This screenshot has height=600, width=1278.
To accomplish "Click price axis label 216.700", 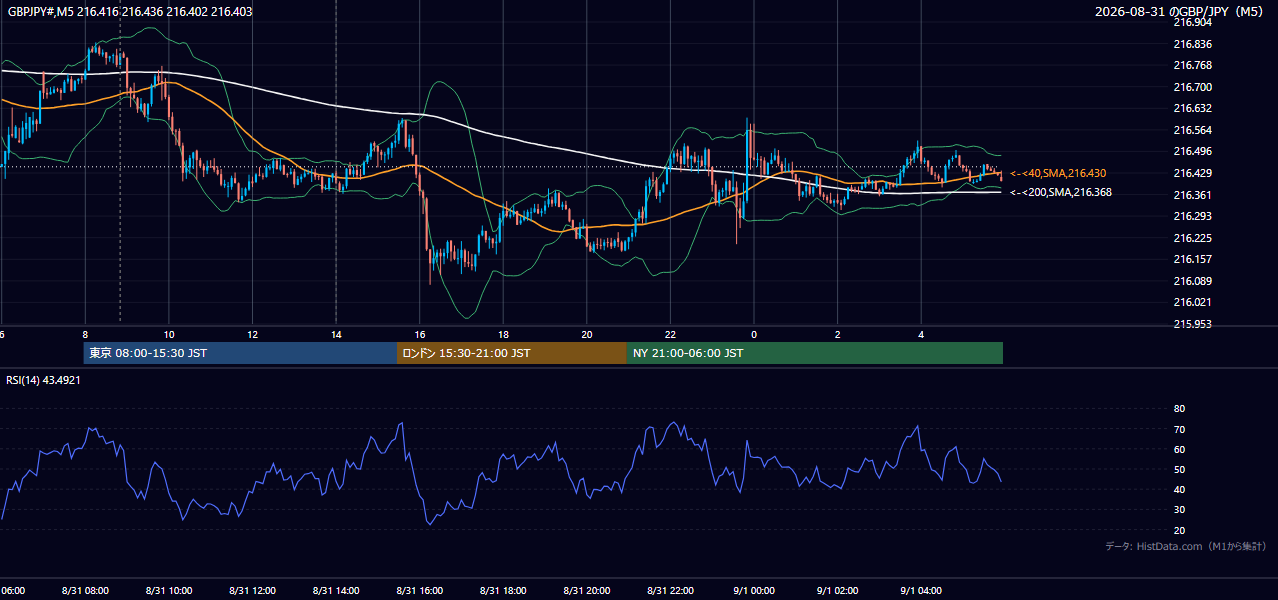I will (1192, 87).
